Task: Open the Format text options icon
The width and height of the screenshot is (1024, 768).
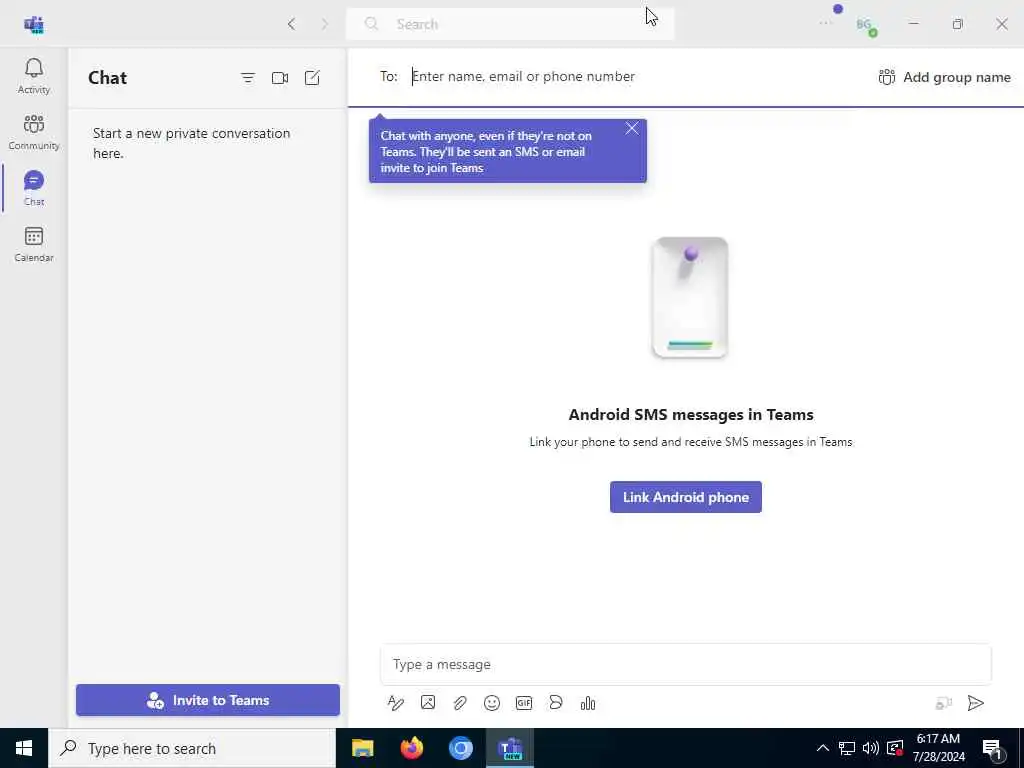Action: [396, 703]
